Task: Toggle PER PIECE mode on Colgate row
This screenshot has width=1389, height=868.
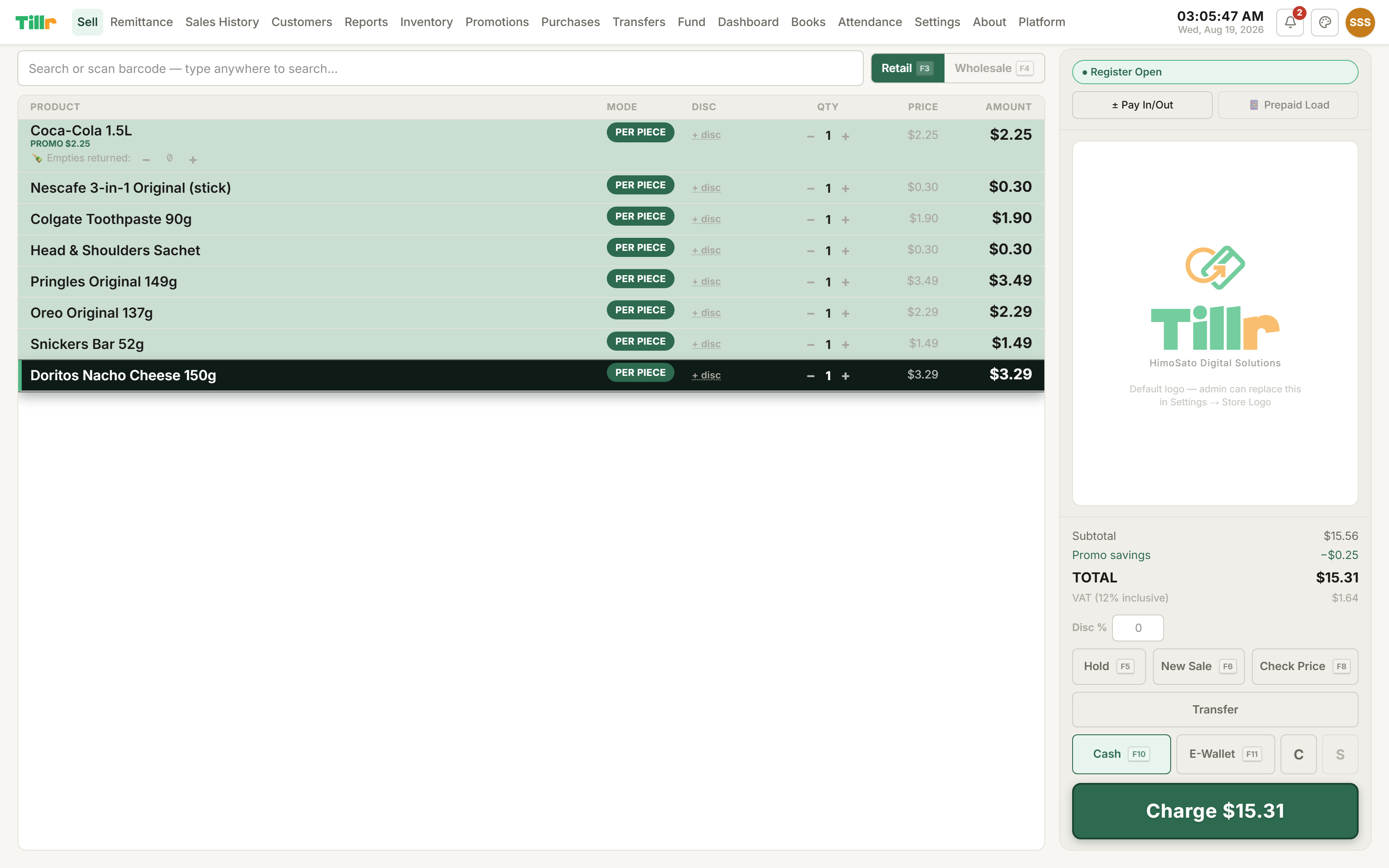Action: pyautogui.click(x=640, y=217)
